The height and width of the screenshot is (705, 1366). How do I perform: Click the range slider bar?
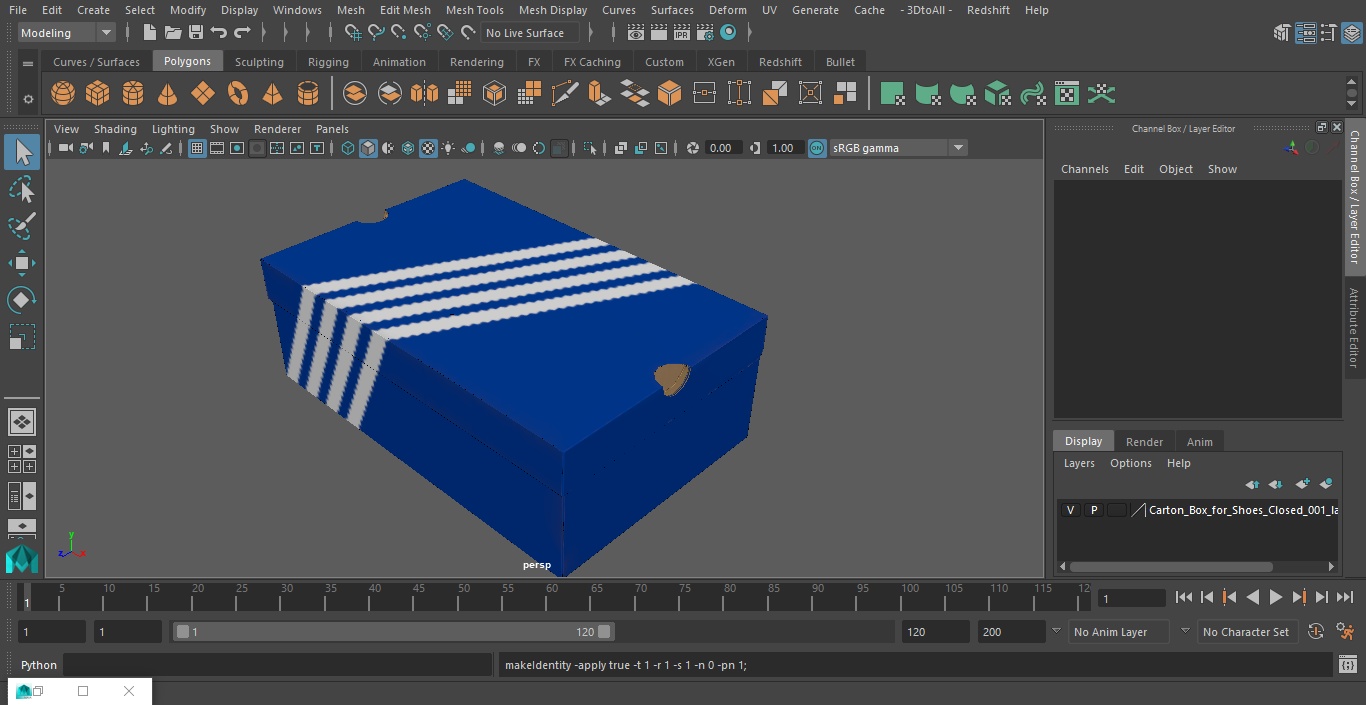point(393,632)
